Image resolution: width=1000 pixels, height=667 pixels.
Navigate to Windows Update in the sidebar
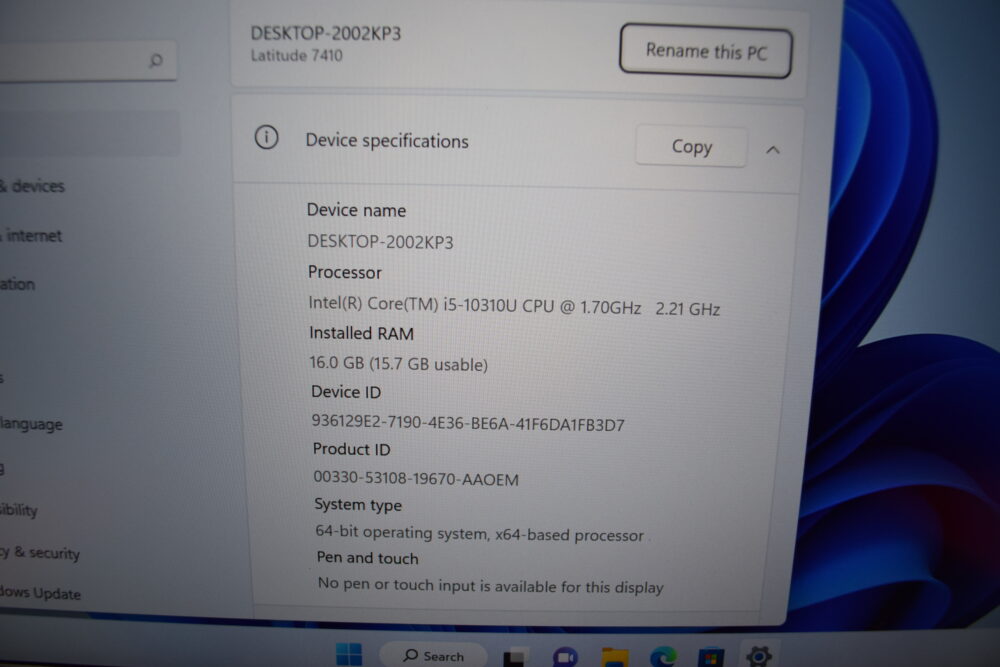41,593
